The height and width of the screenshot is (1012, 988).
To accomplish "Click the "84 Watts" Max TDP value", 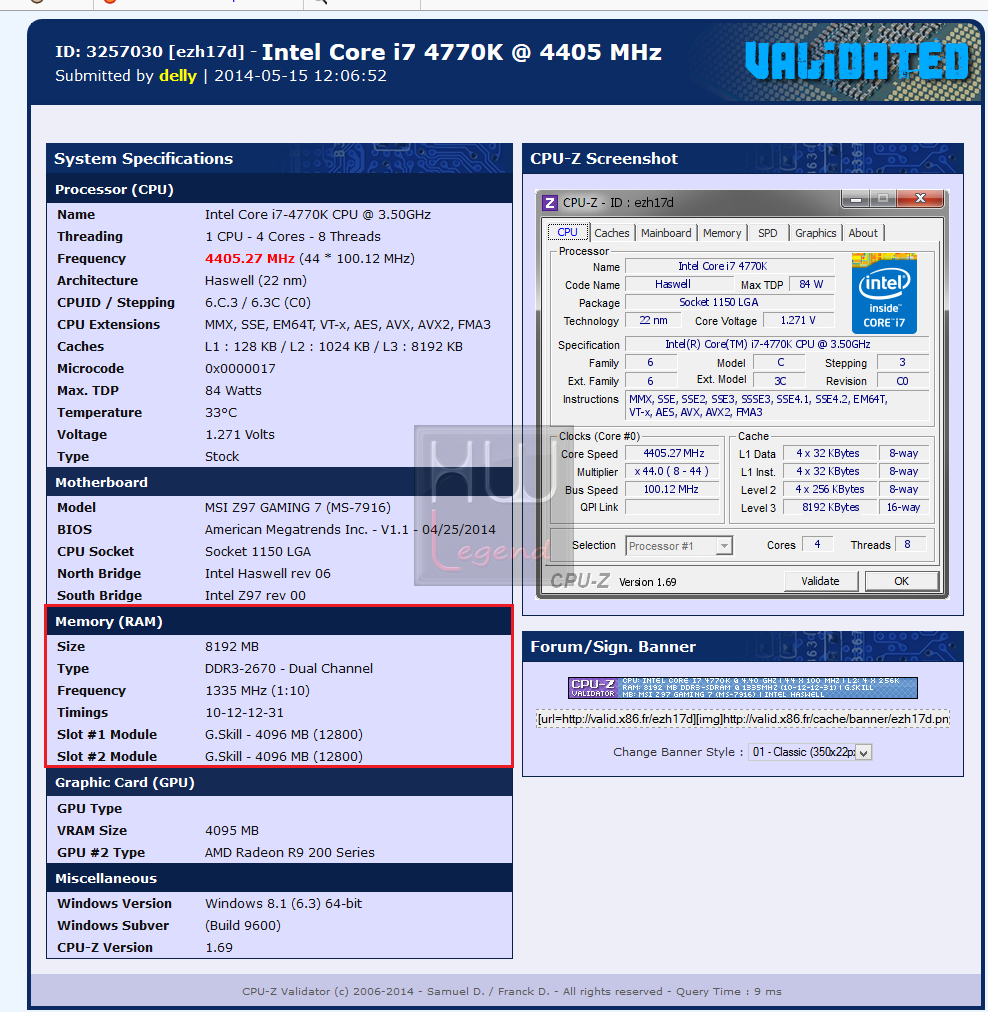I will click(233, 390).
